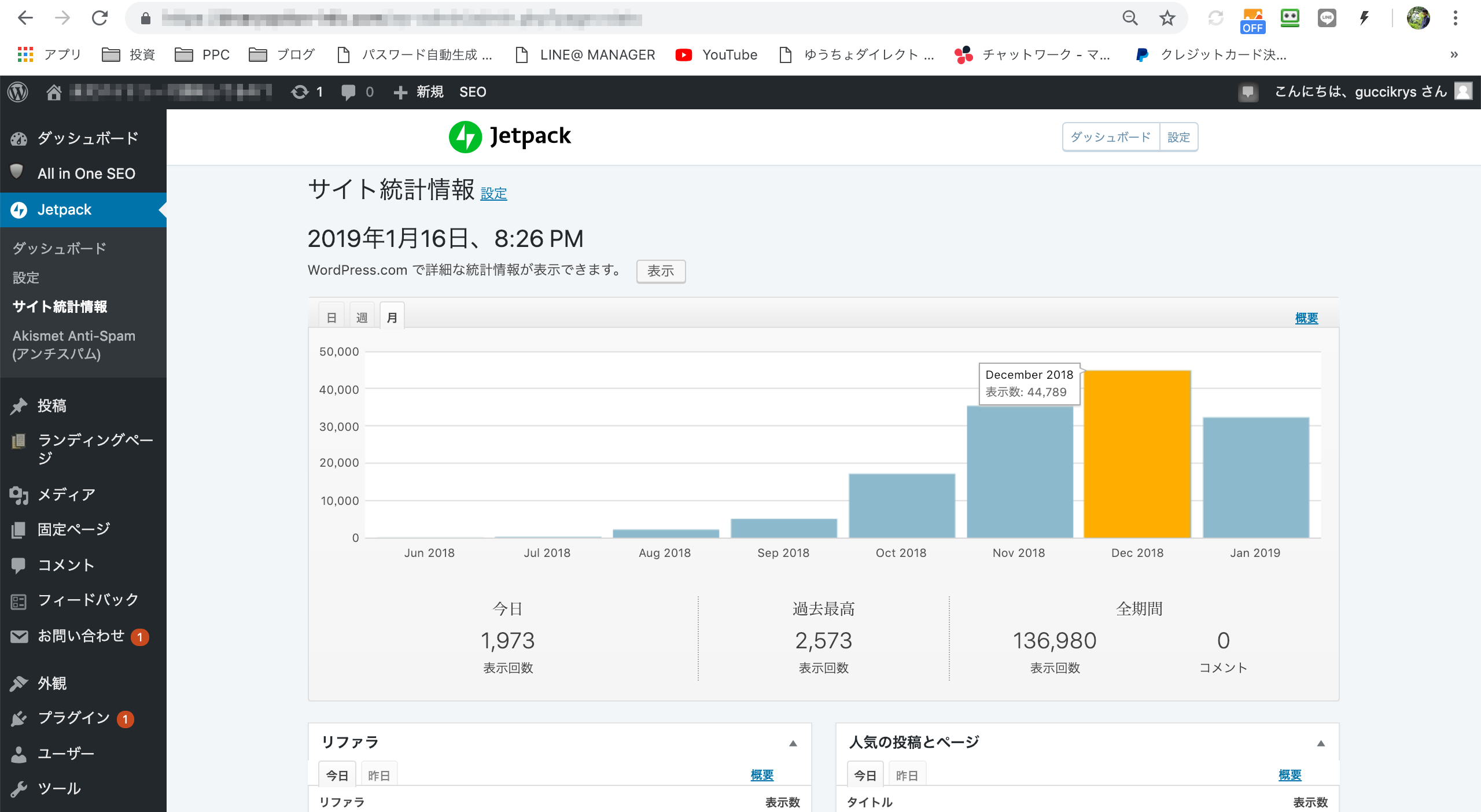Click 設定 button in Jetpack header
This screenshot has height=812, width=1481.
[x=1178, y=137]
